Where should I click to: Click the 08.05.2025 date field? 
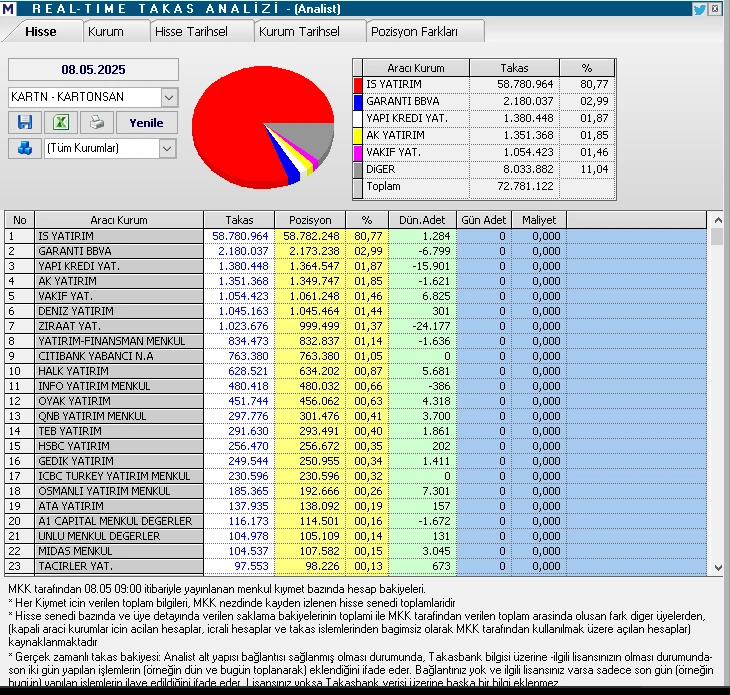[x=93, y=69]
